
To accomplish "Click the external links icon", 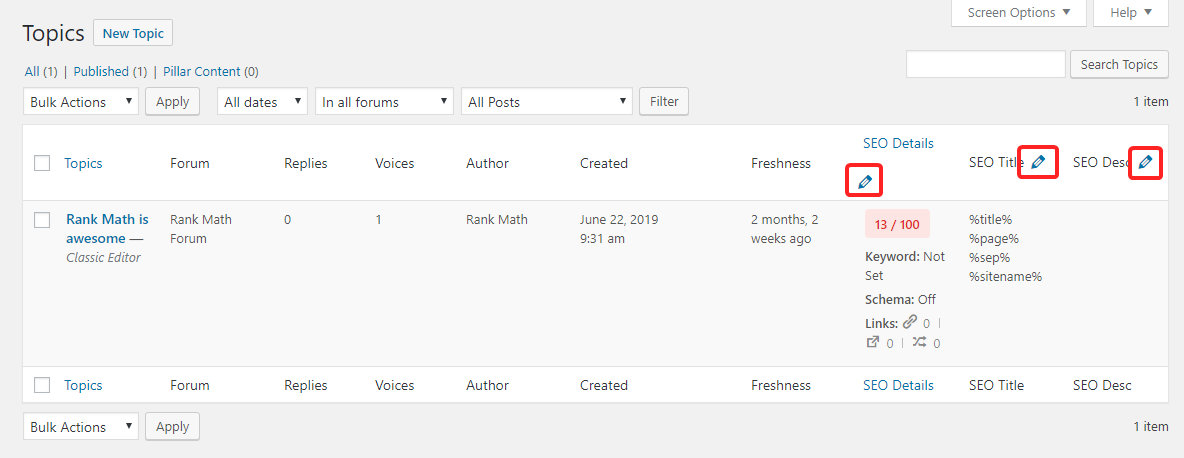I will click(872, 342).
